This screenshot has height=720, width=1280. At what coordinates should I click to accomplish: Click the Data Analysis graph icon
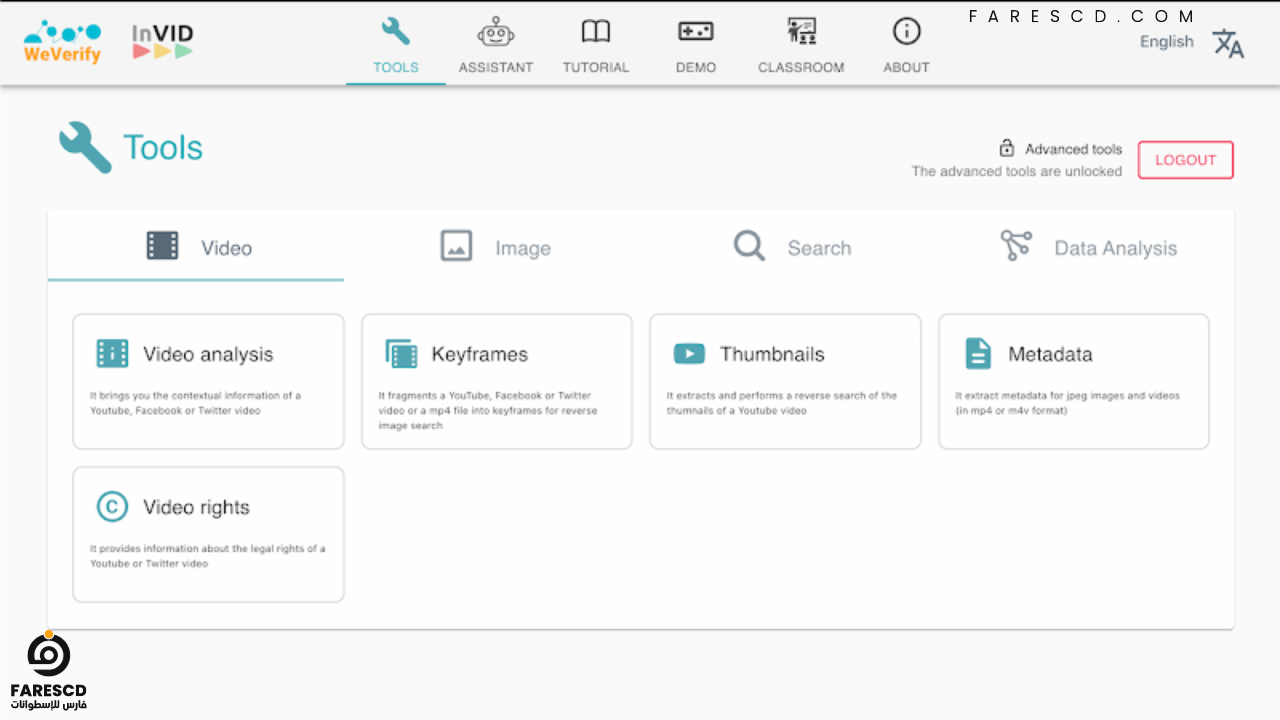coord(1016,245)
